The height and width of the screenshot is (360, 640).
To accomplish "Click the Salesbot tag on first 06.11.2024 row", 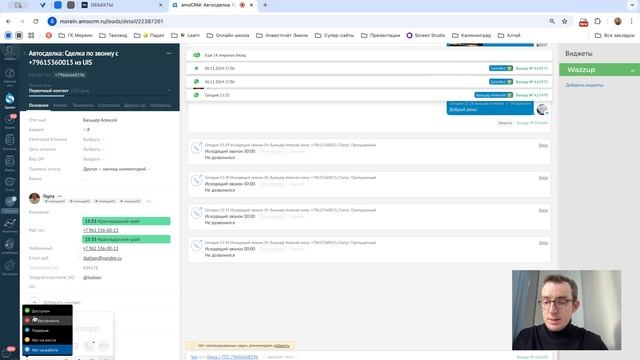I will [x=500, y=68].
